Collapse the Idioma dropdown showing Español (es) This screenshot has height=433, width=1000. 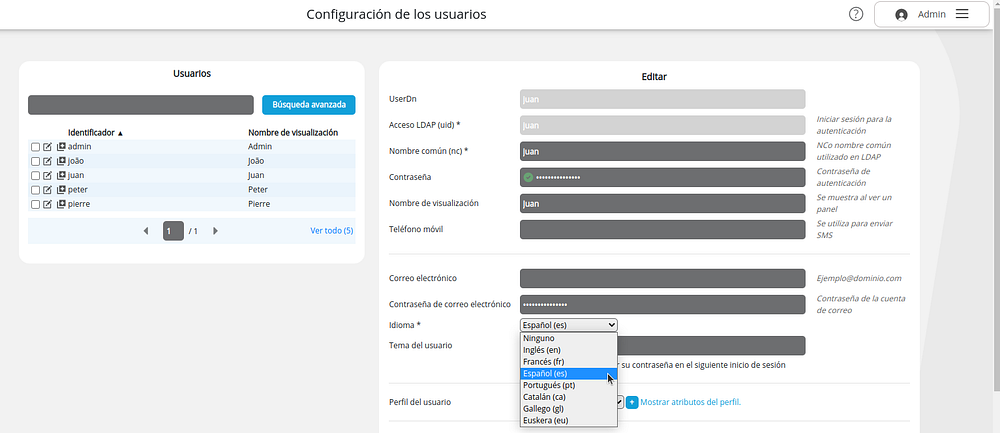coord(569,325)
